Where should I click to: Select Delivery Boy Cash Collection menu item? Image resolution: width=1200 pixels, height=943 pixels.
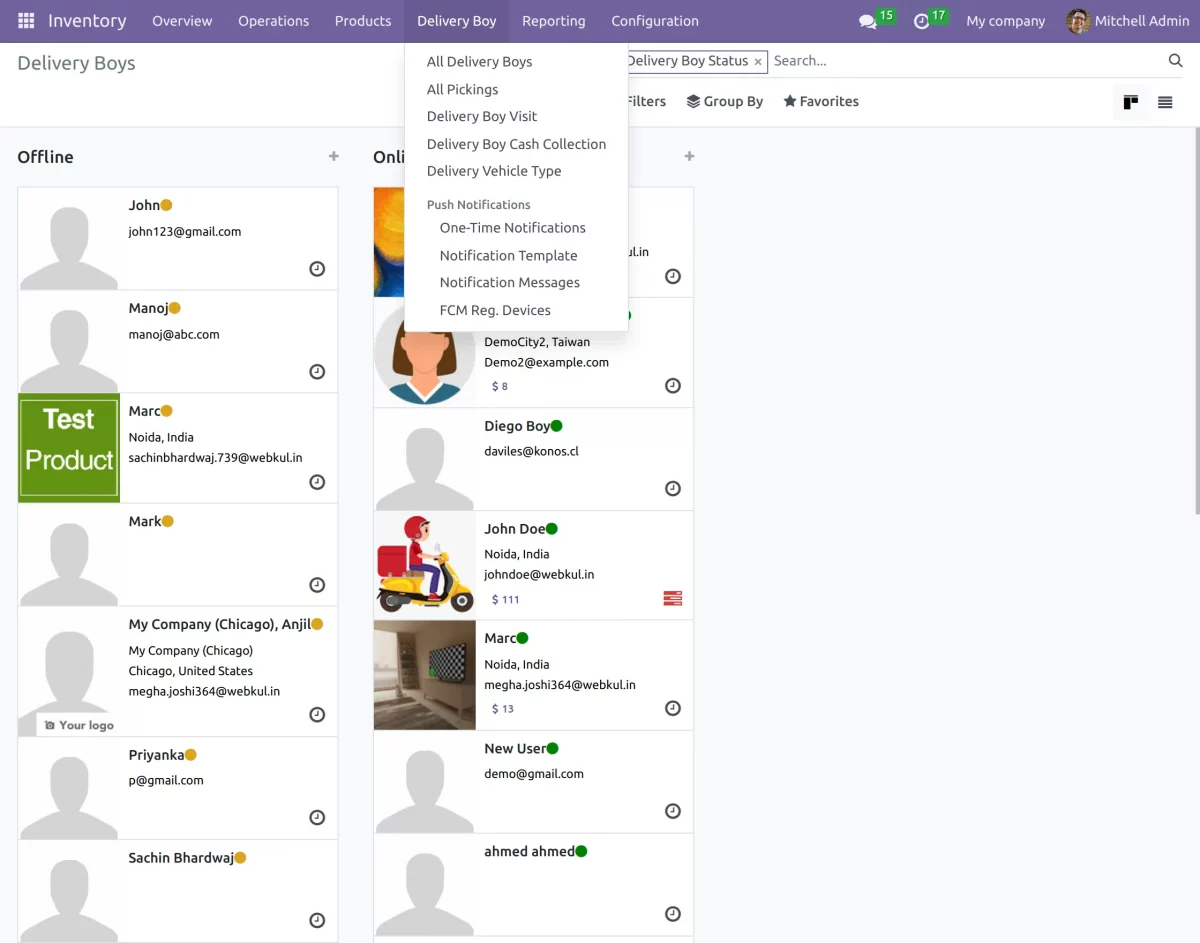click(x=516, y=144)
